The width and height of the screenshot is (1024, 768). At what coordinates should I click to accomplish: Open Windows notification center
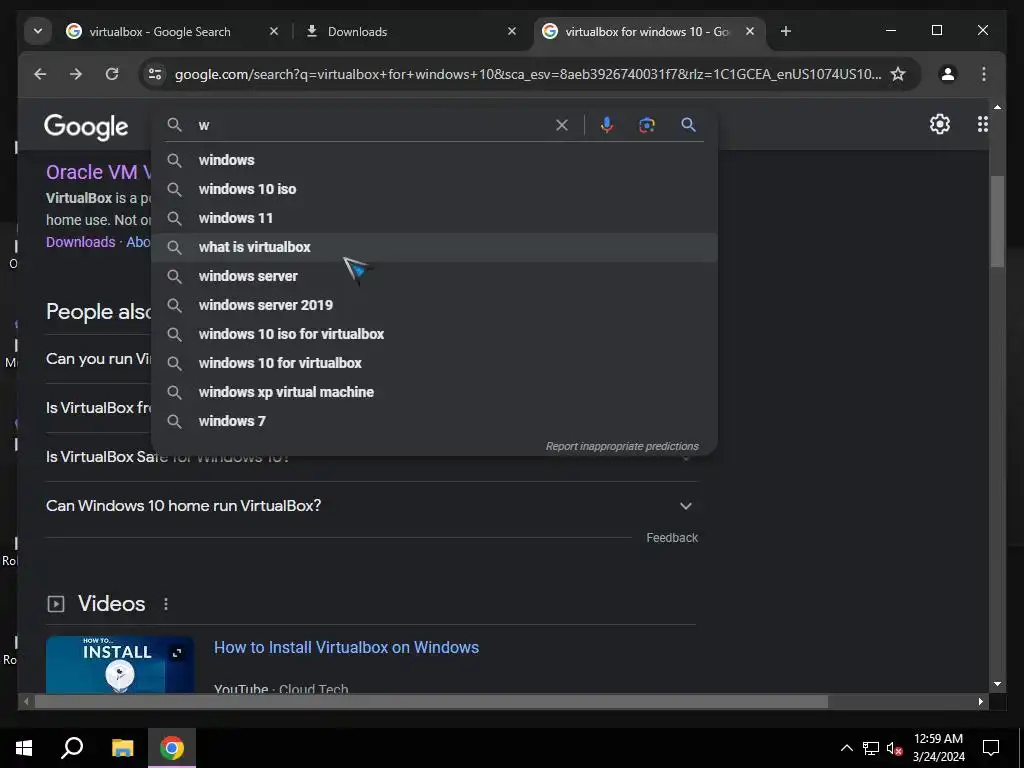[x=991, y=748]
